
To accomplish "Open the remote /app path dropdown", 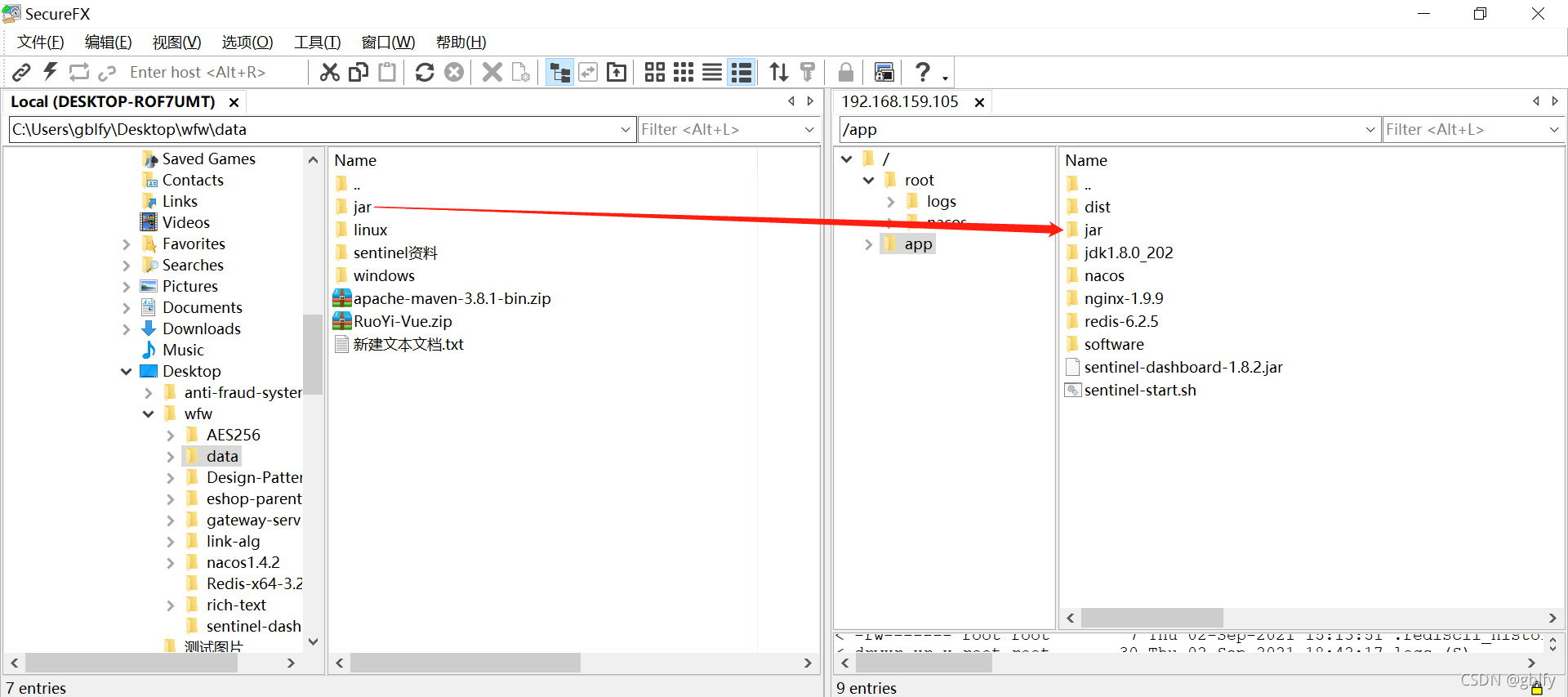I will (x=1370, y=130).
